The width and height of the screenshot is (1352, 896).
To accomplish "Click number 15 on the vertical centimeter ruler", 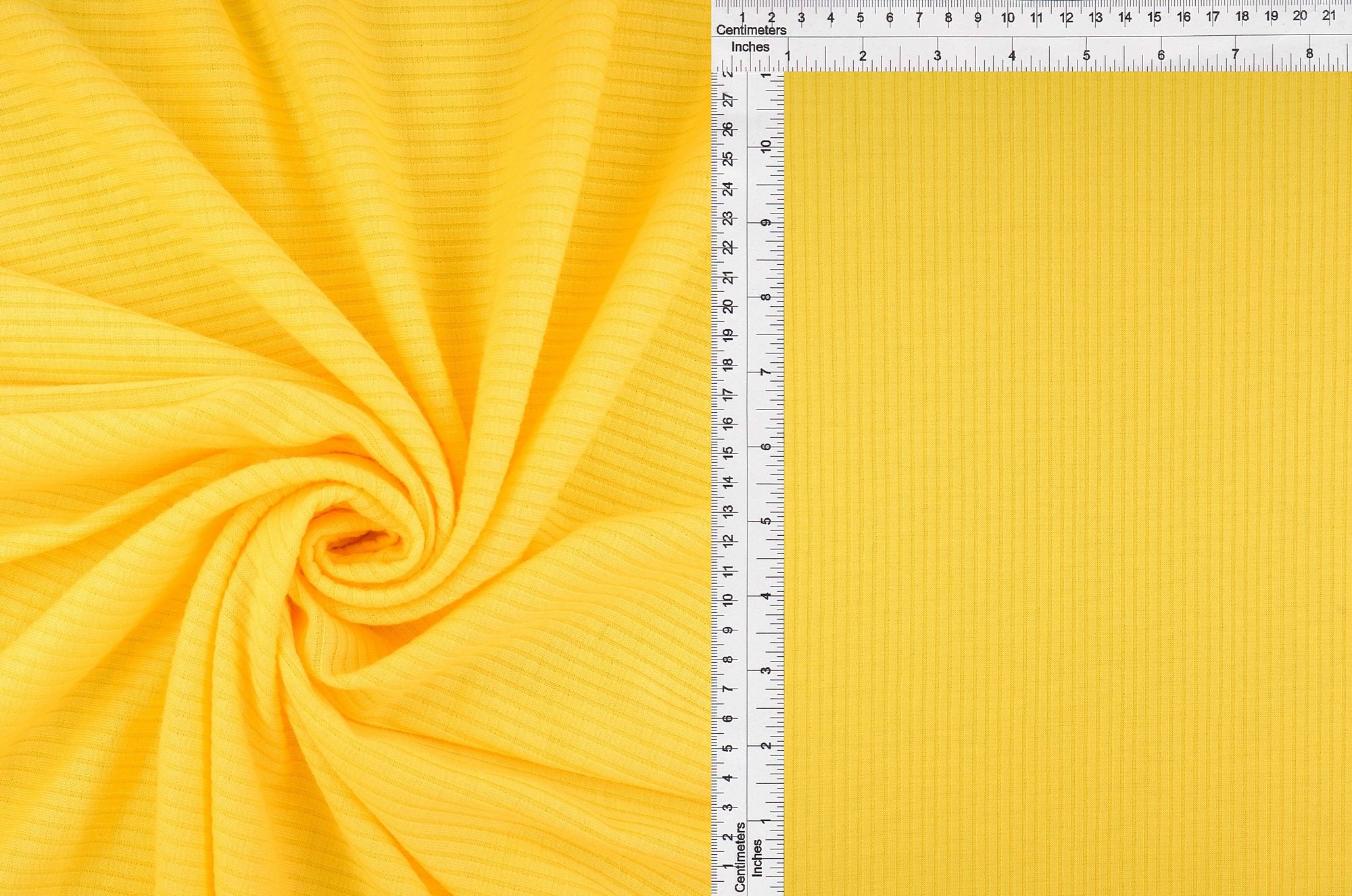I will pos(727,453).
